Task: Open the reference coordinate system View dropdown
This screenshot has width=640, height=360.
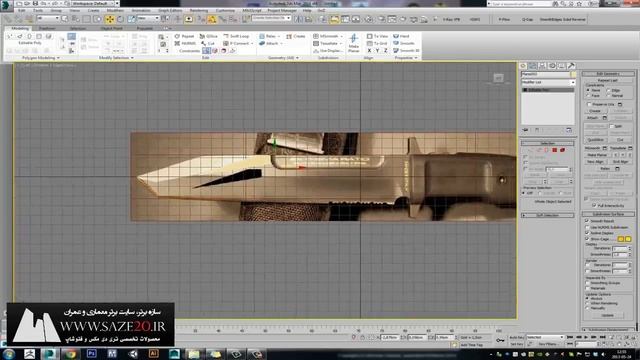Action: pyautogui.click(x=148, y=18)
